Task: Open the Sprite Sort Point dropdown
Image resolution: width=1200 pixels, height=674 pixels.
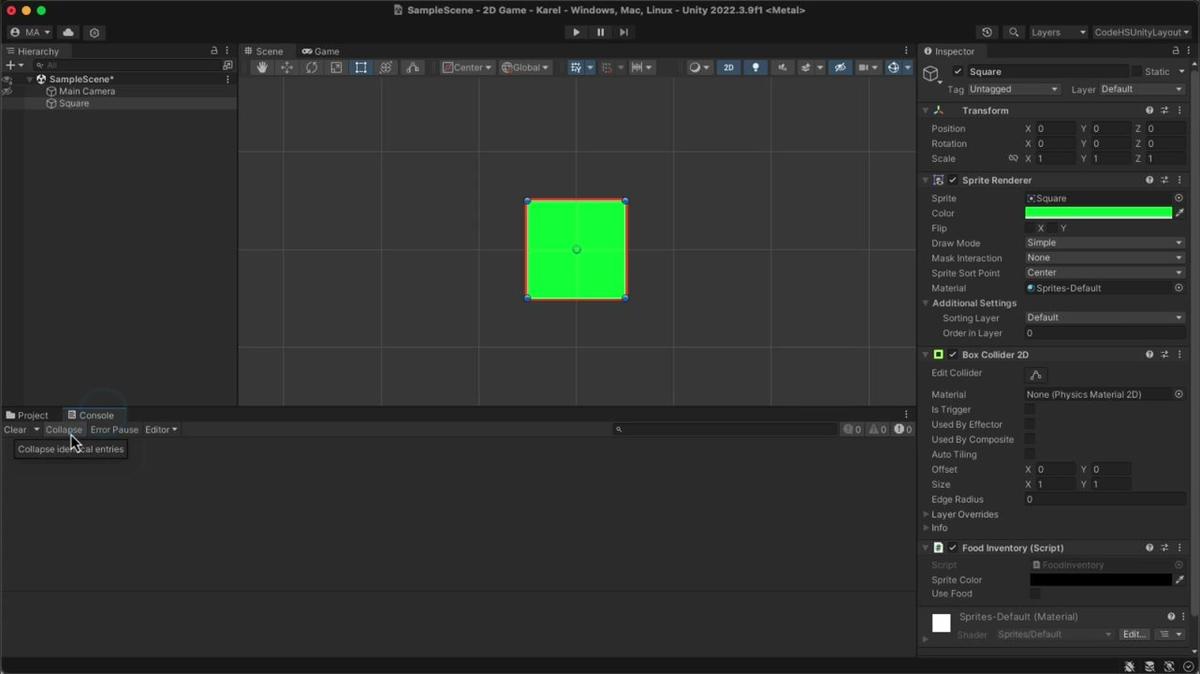Action: [1105, 272]
